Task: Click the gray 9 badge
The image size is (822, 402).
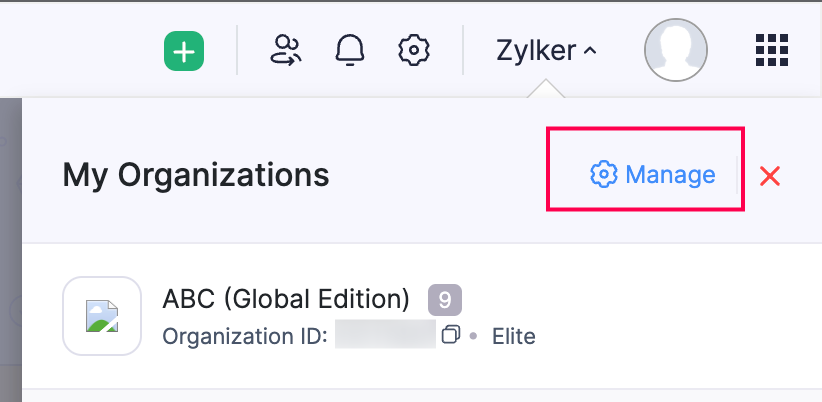Action: [445, 299]
